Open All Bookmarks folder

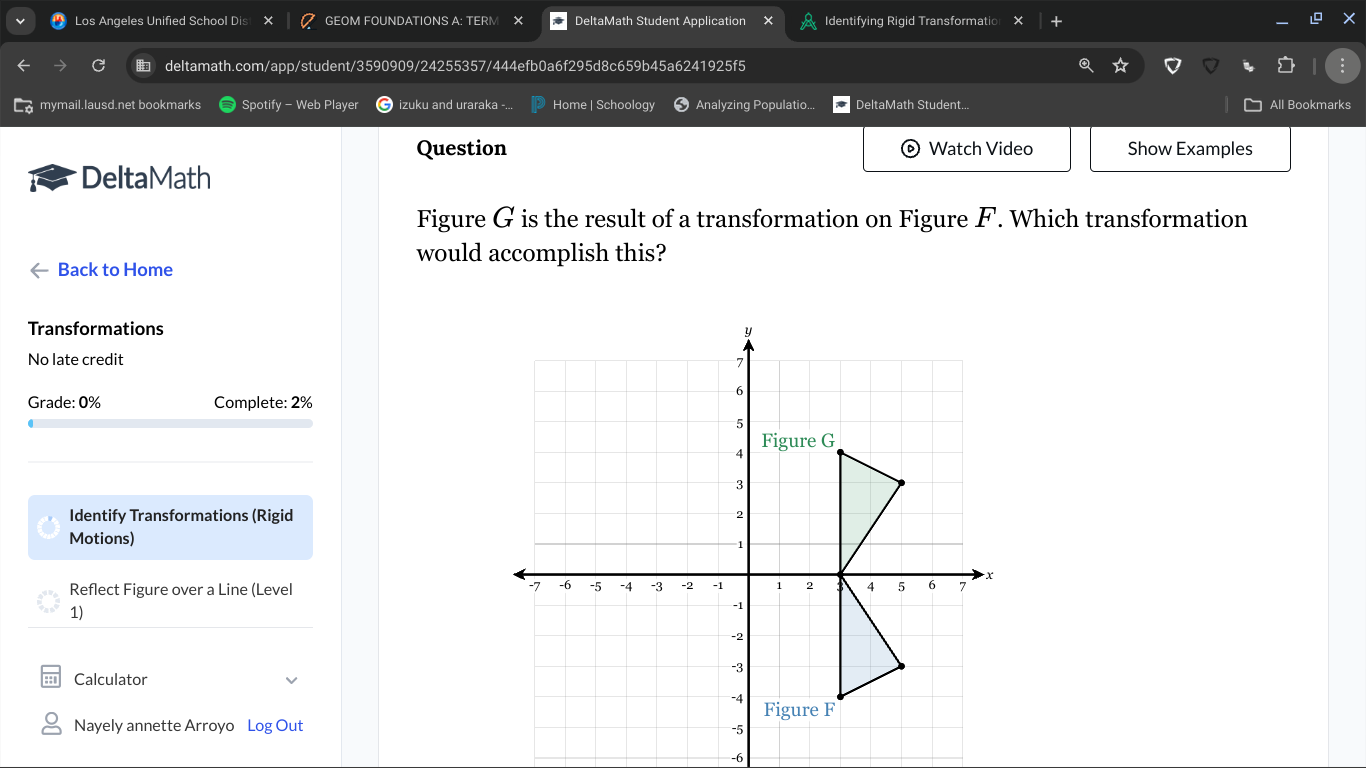click(1298, 105)
